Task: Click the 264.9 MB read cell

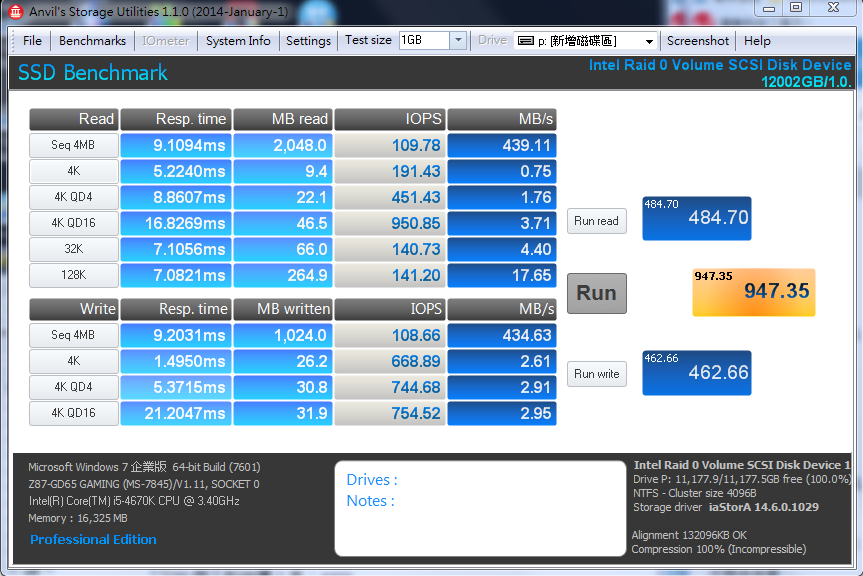Action: coord(283,275)
